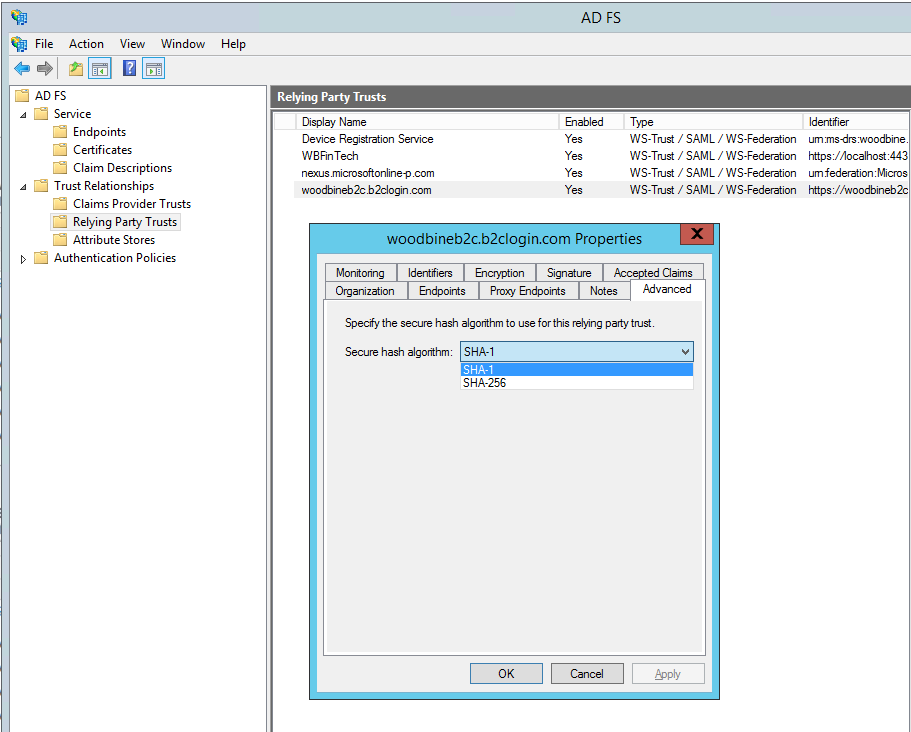Image resolution: width=911 pixels, height=732 pixels.
Task: Select Endpoints under Service in tree
Action: 99,131
